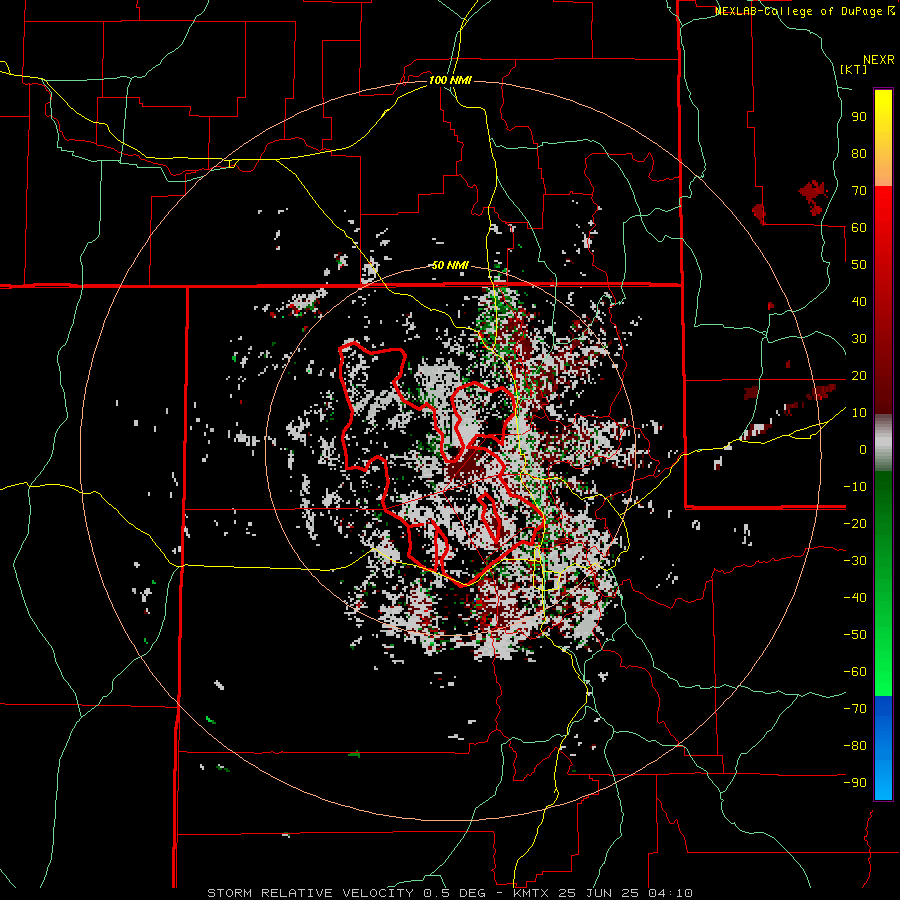900x900 pixels.
Task: Click the [KT] units label above the scale
Action: coord(853,69)
